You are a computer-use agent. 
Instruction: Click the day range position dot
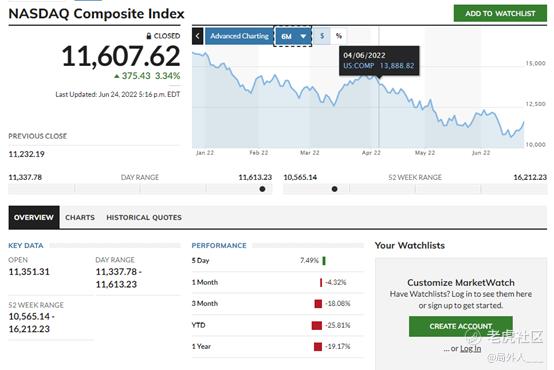(x=262, y=189)
